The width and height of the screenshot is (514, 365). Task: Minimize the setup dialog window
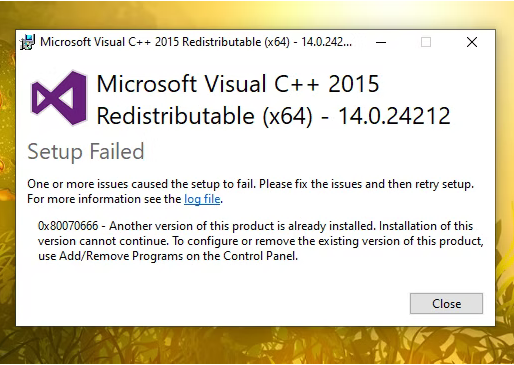(381, 42)
